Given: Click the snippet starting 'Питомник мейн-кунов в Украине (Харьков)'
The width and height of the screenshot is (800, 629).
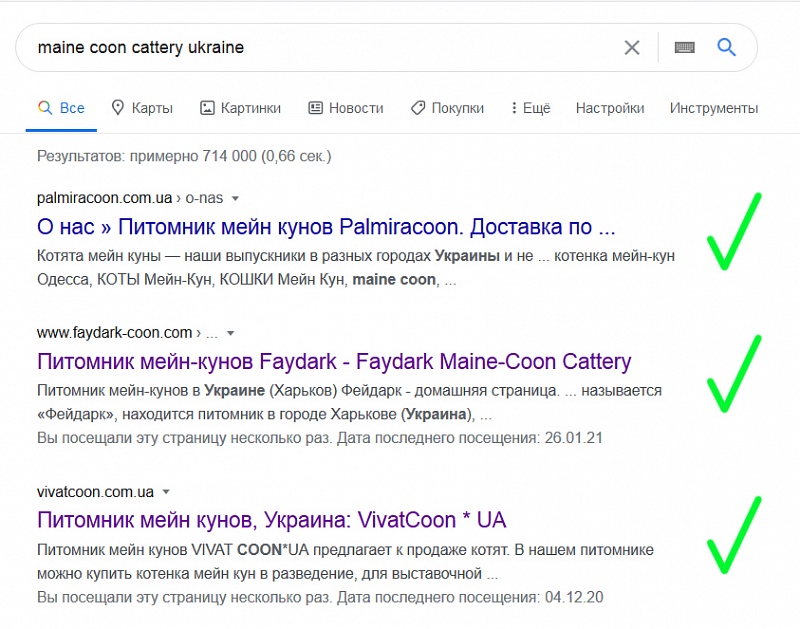Looking at the screenshot, I should coord(349,402).
